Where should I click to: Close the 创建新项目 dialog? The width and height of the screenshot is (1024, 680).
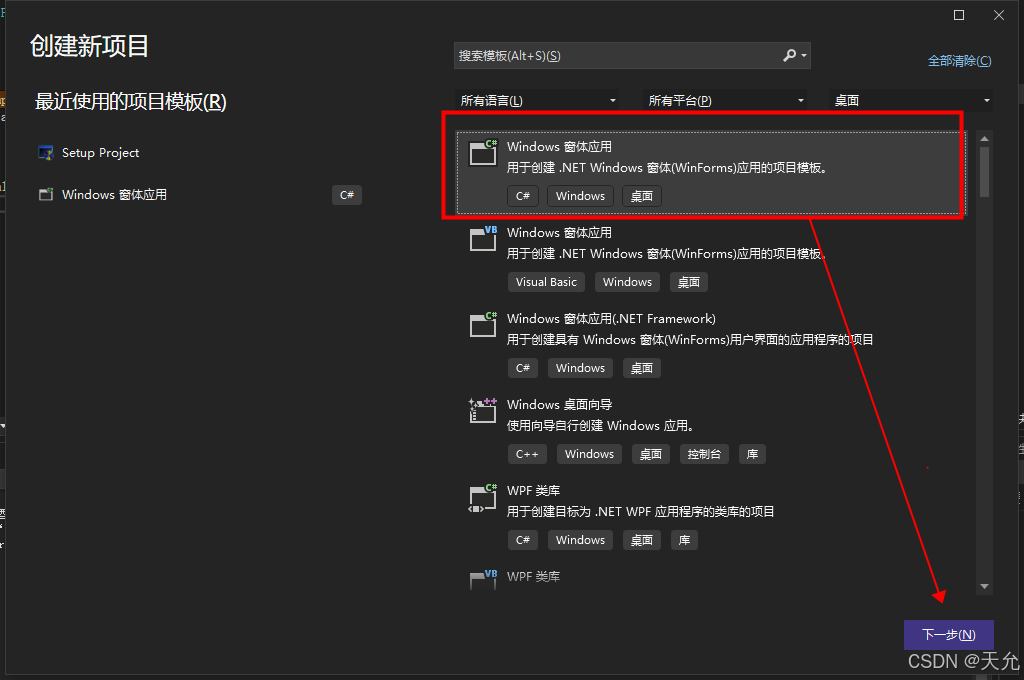tap(999, 15)
